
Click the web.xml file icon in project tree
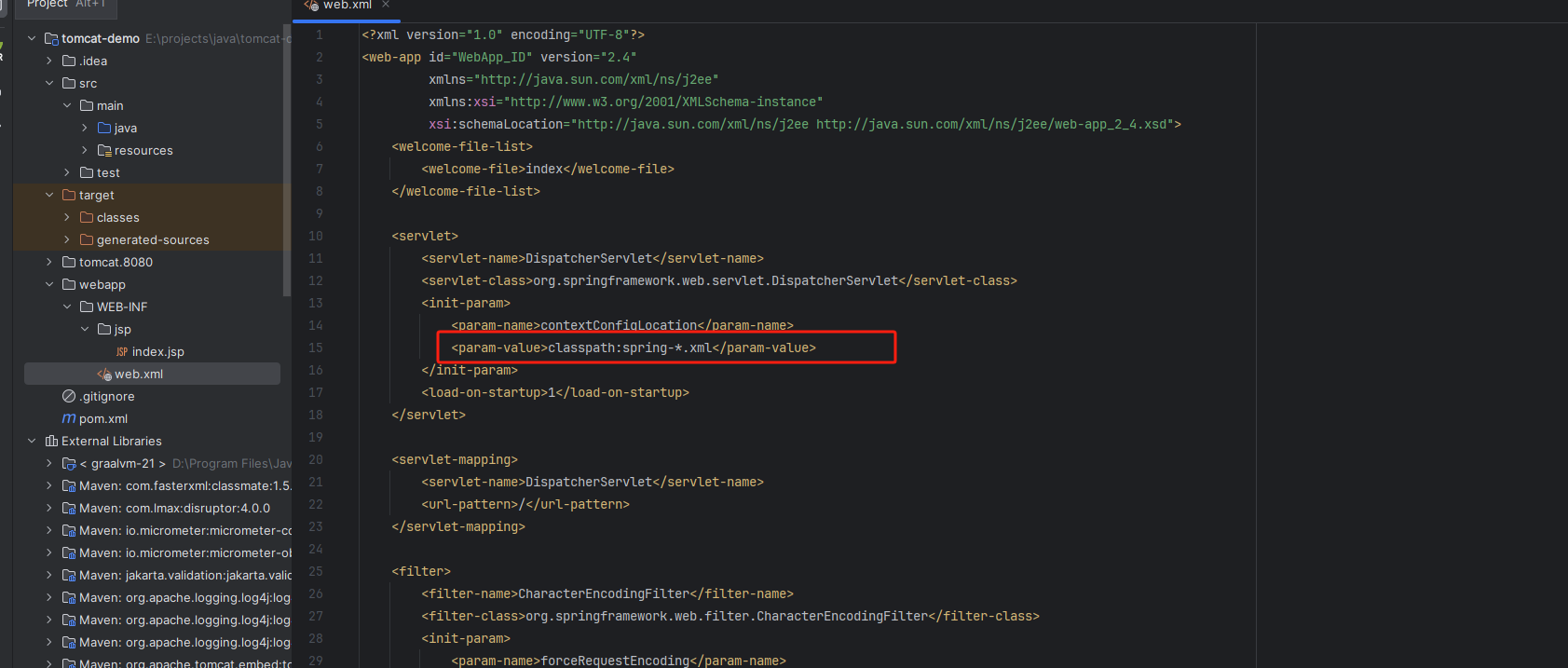point(104,375)
